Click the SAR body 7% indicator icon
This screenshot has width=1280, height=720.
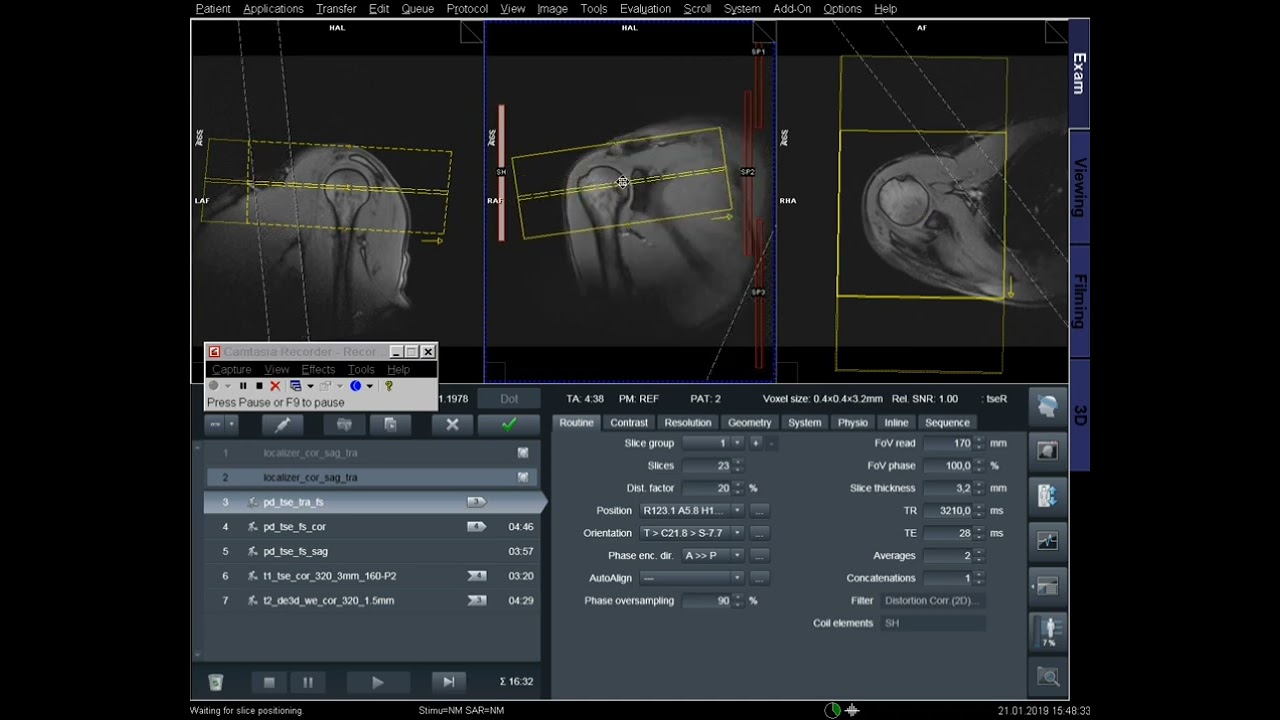(1047, 632)
